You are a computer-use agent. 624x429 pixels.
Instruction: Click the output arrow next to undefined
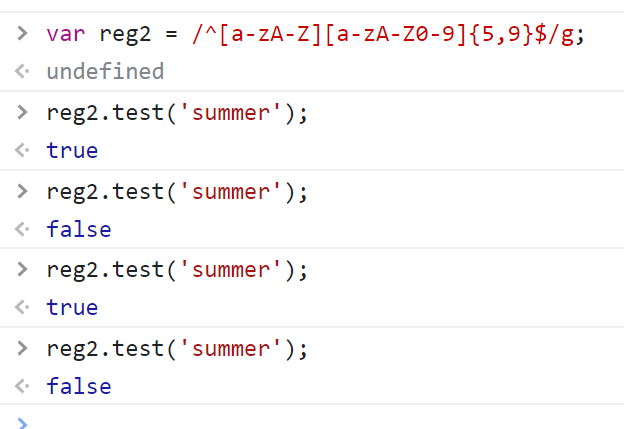22,72
